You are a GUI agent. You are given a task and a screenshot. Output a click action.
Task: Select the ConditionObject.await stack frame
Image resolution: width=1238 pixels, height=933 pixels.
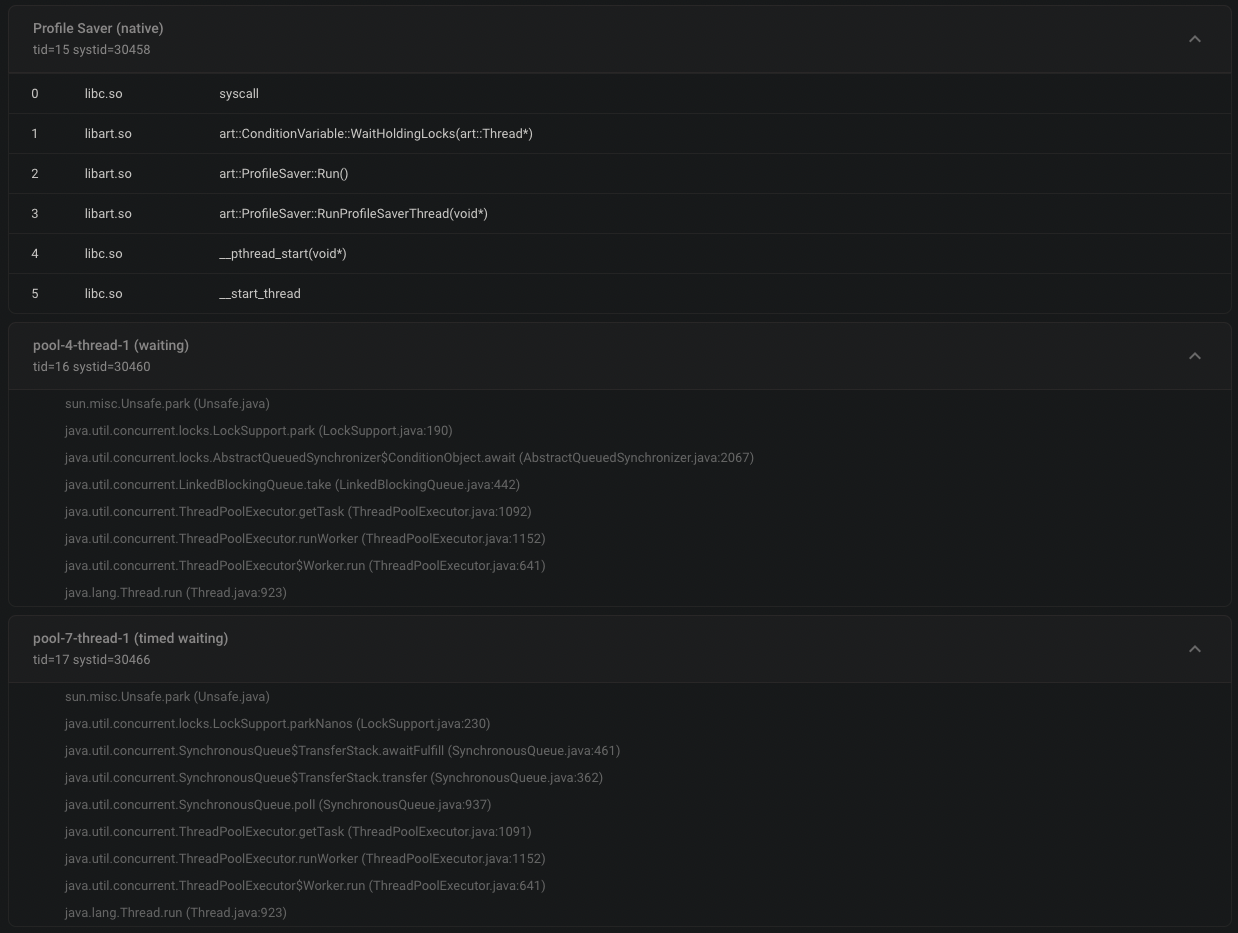tap(409, 457)
